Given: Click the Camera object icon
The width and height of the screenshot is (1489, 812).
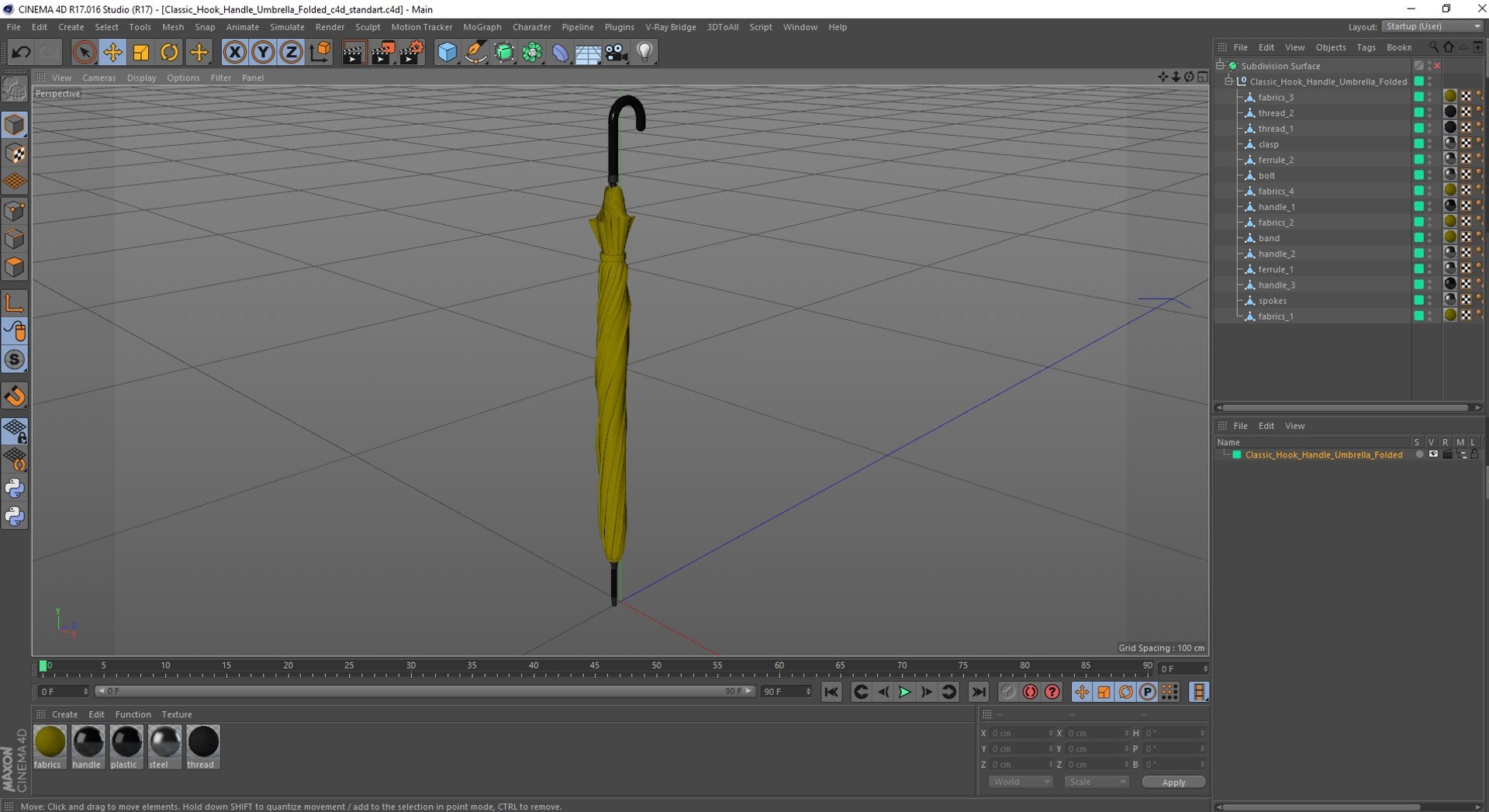Looking at the screenshot, I should 617,52.
